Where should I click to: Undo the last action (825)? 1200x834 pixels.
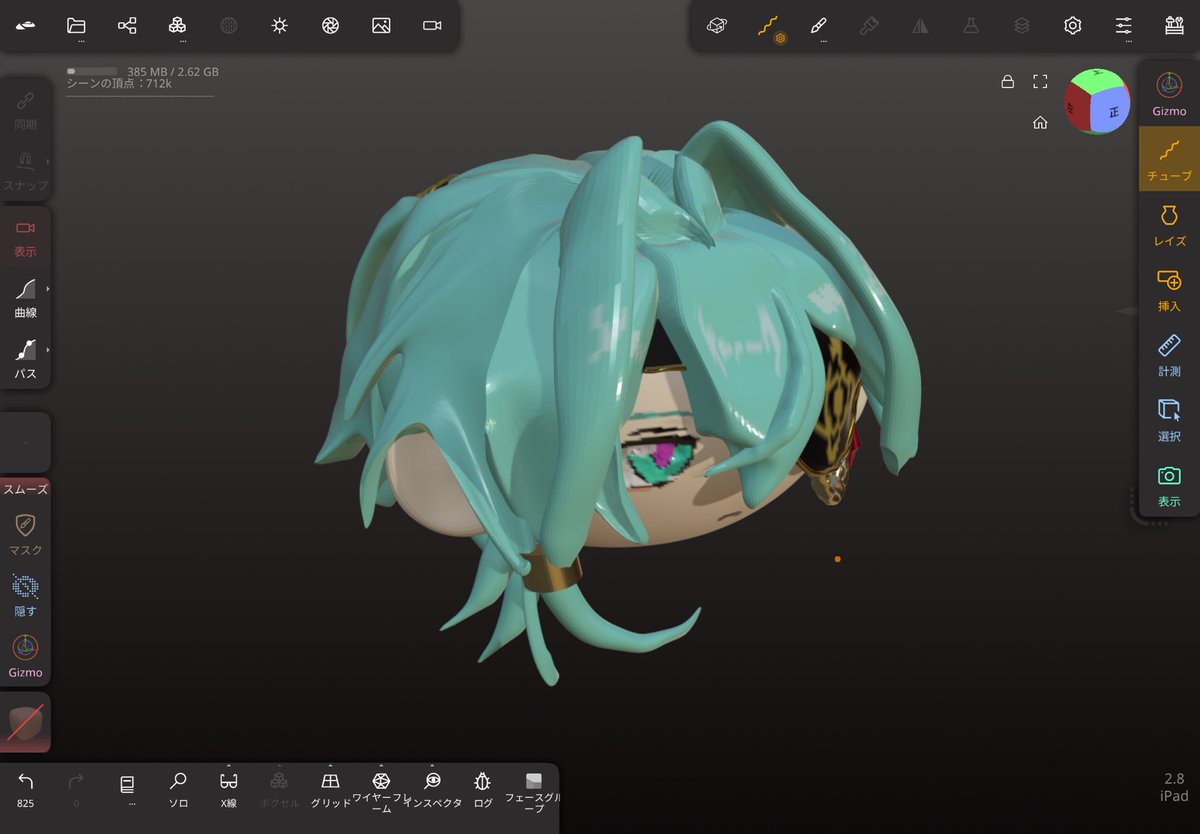pyautogui.click(x=26, y=788)
